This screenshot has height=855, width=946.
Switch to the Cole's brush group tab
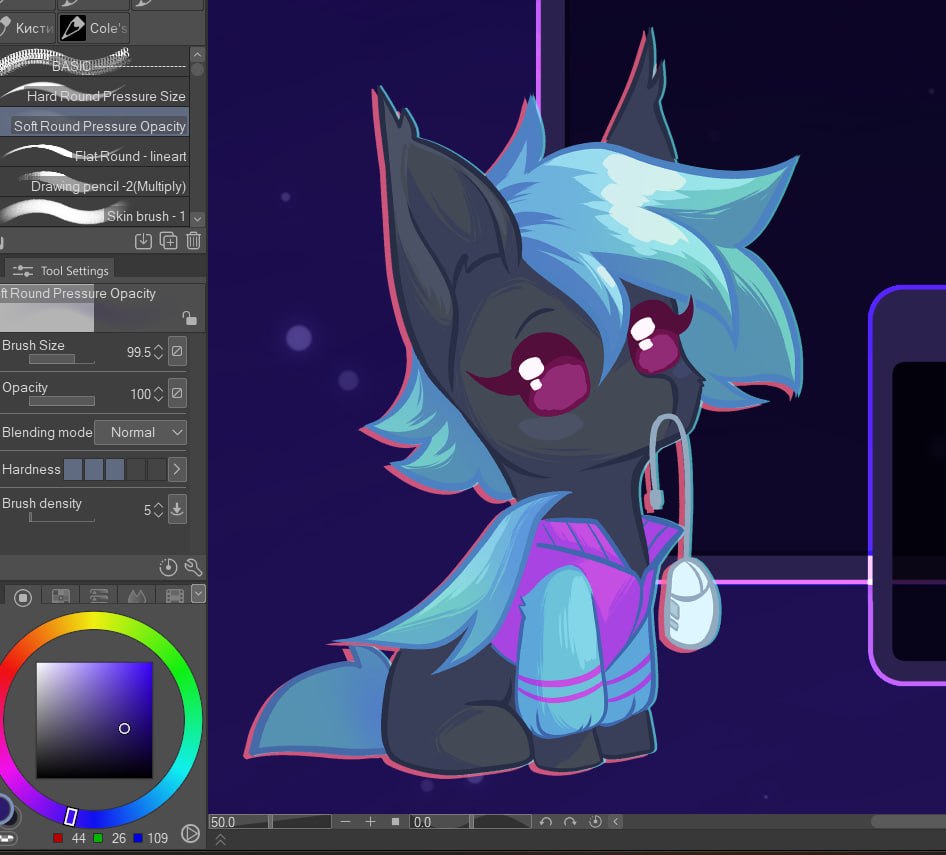94,28
